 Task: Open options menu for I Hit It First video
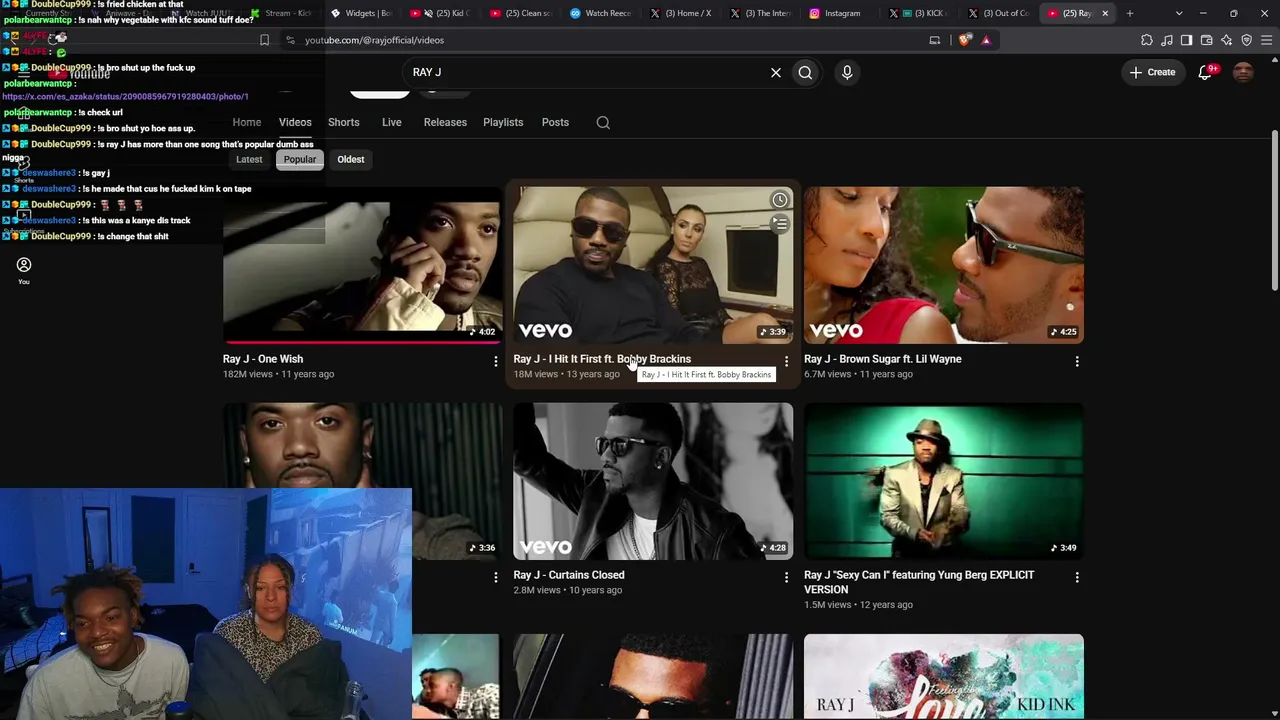[786, 361]
